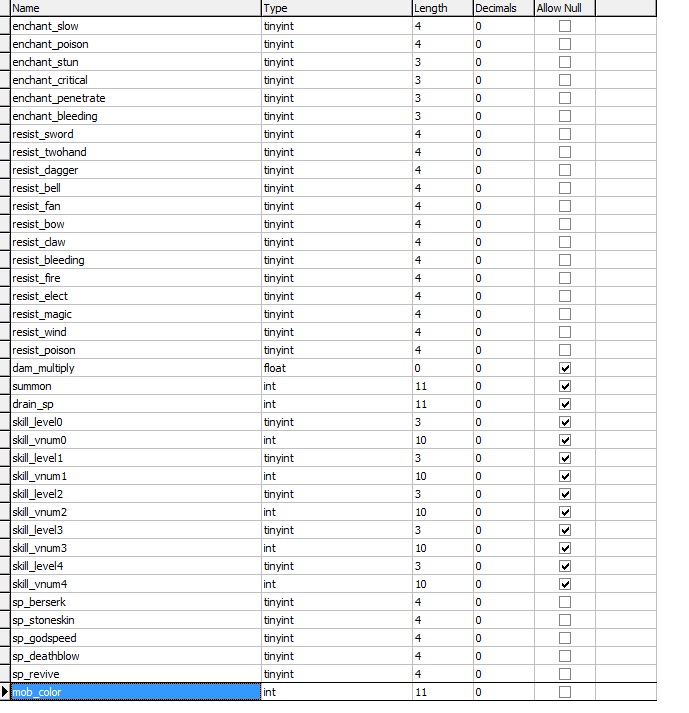This screenshot has height=713, width=689.
Task: Select row header left of sp_revive
Action: tap(5, 674)
